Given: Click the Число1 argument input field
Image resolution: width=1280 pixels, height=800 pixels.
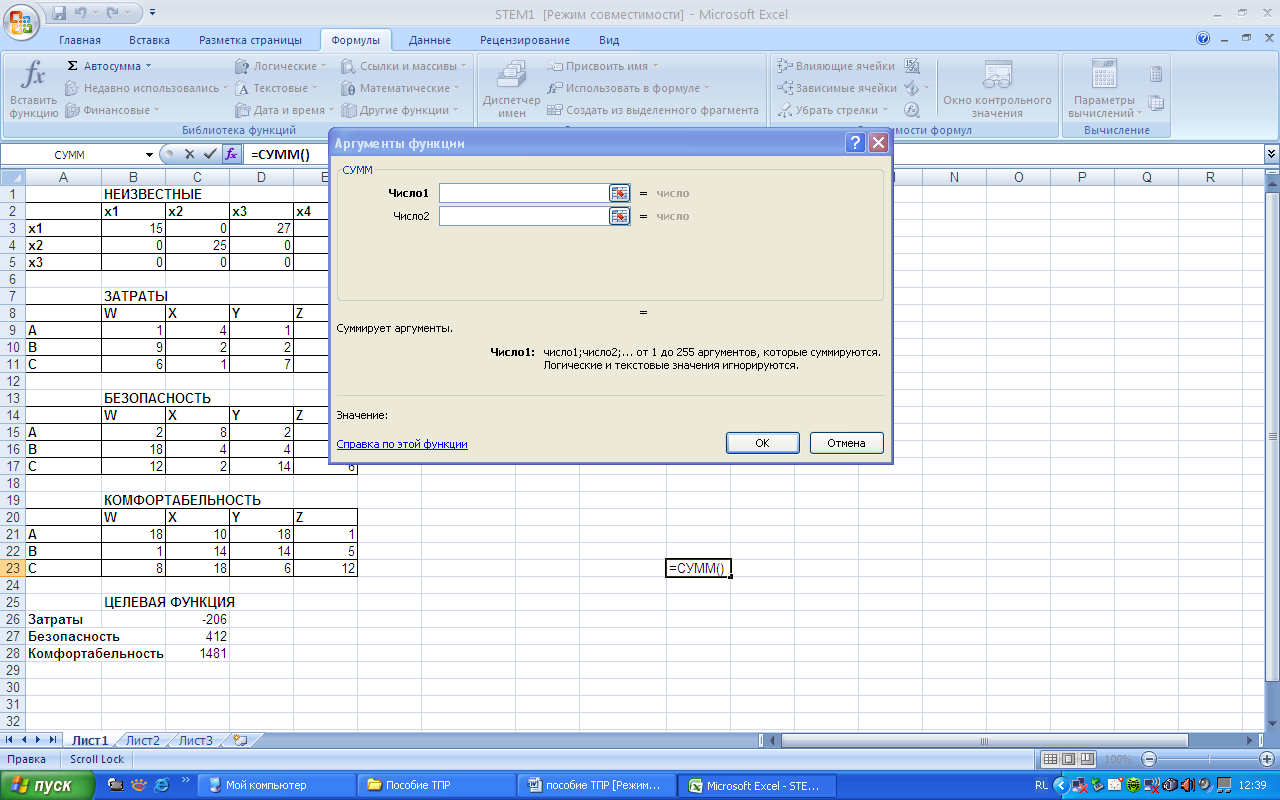Looking at the screenshot, I should click(524, 193).
